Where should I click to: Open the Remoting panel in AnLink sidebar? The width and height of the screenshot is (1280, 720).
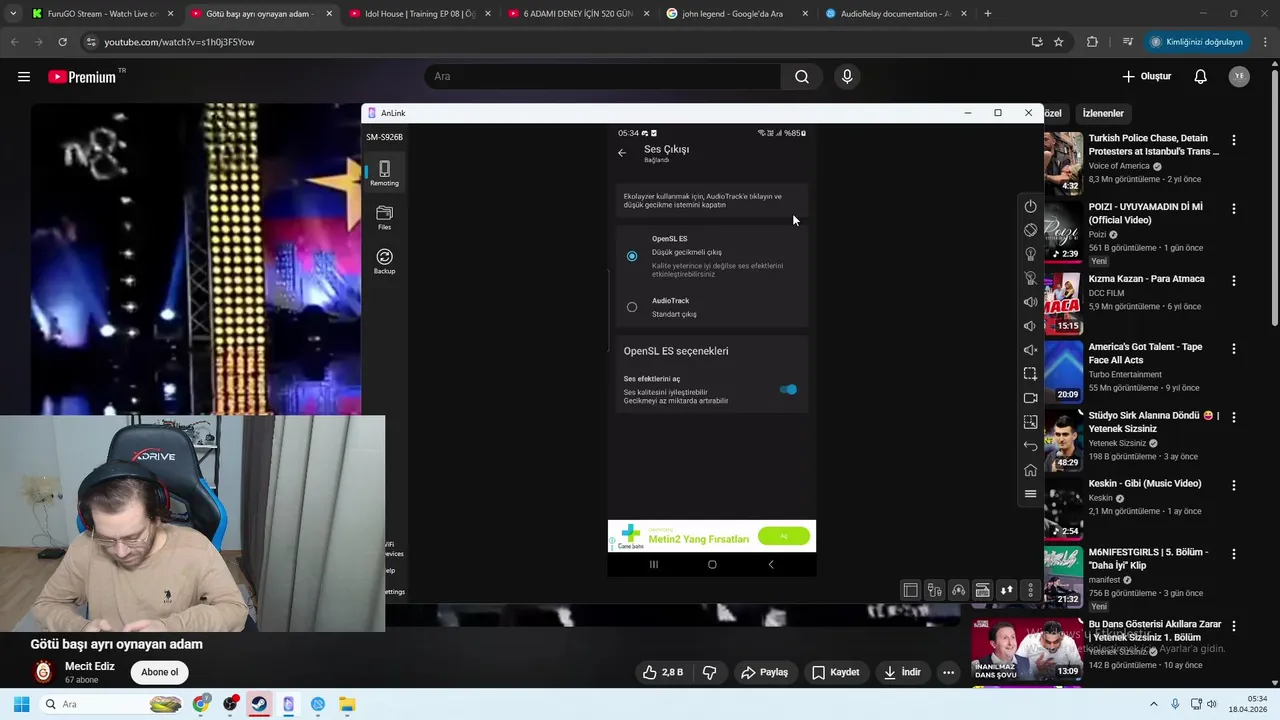coord(384,173)
